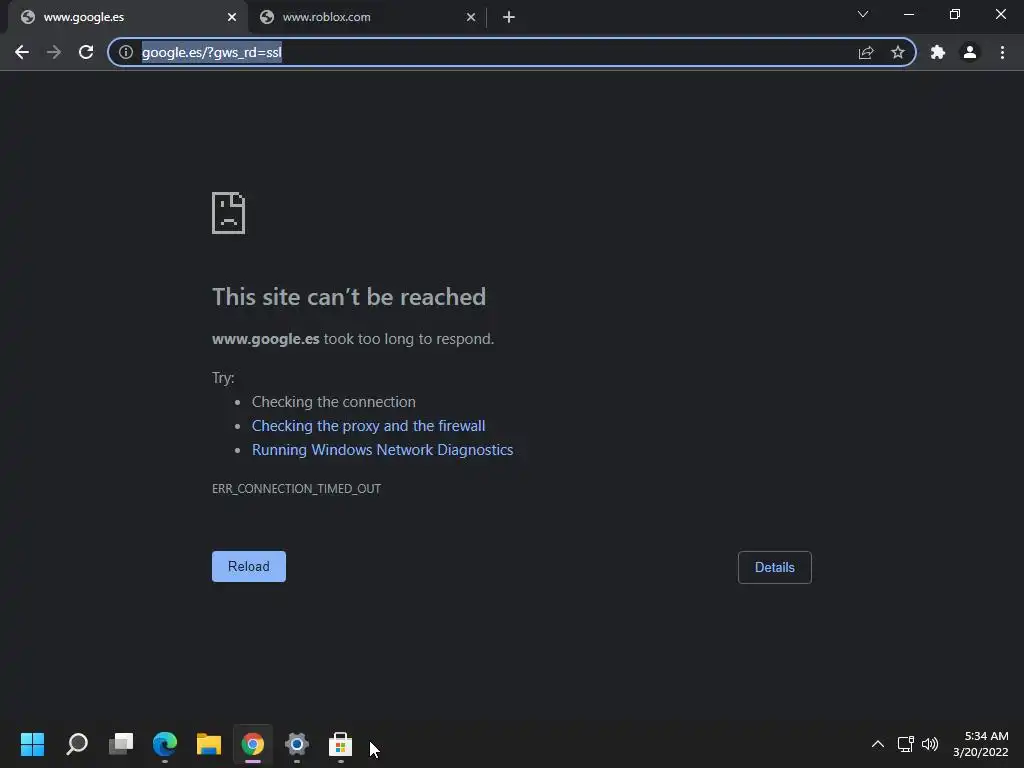Expand the tab search dropdown arrow
Viewport: 1024px width, 768px height.
863,14
